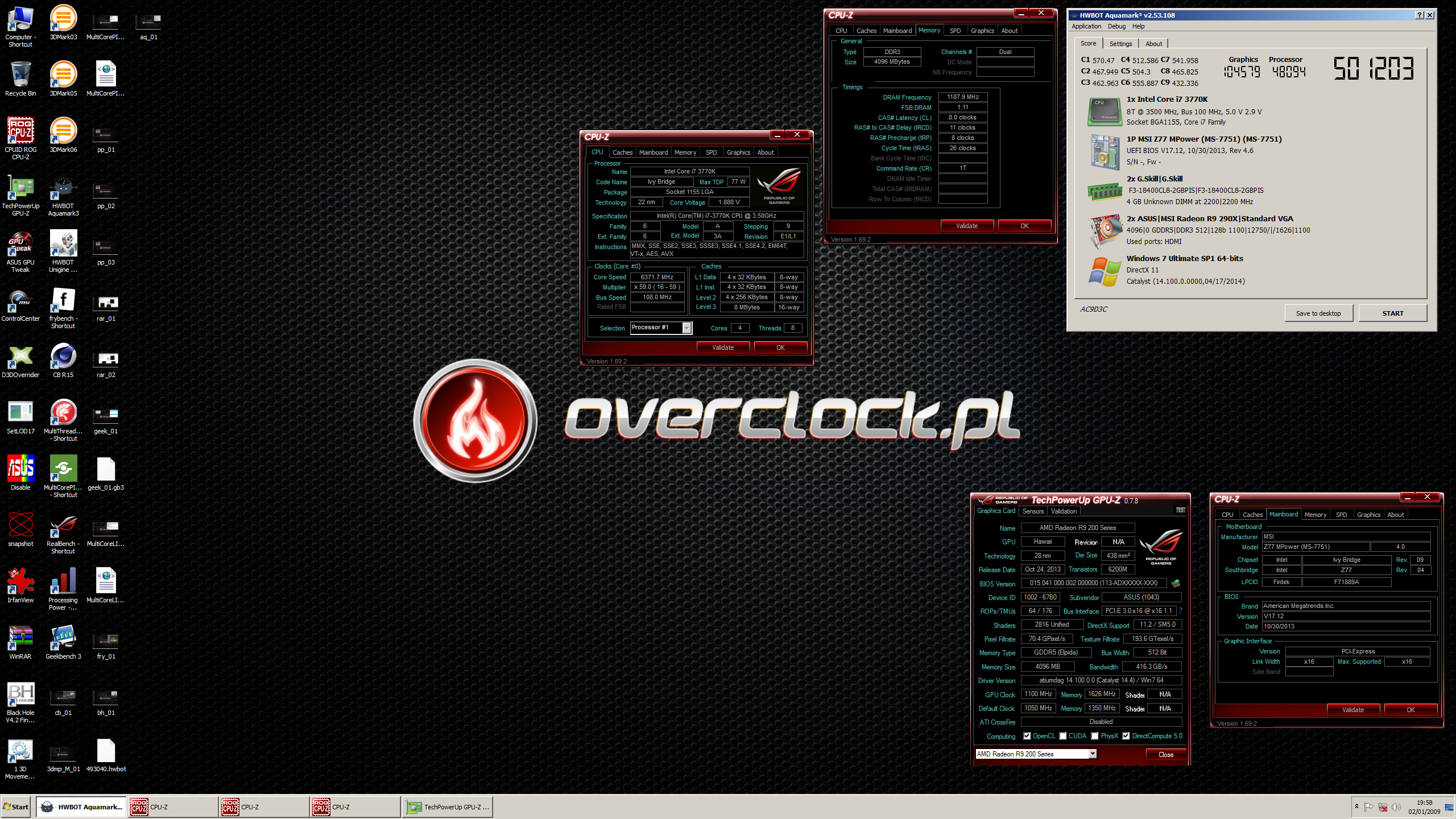The image size is (1456, 819).
Task: Switch to Caches tab in center CPU-Z
Action: pyautogui.click(x=622, y=152)
